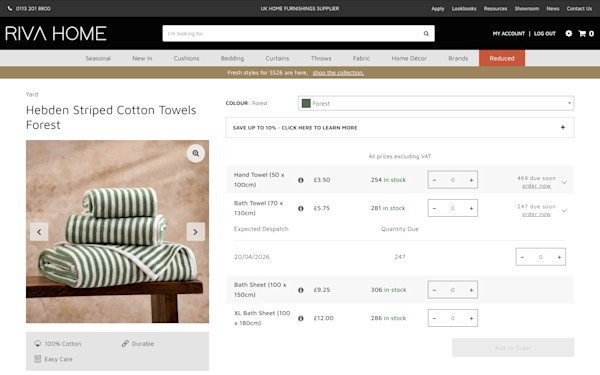
Task: Open info icon for Bath Sheet
Action: (301, 290)
